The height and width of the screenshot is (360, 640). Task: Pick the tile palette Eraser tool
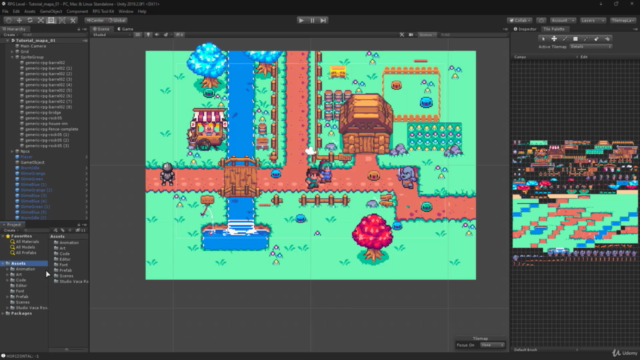(596, 39)
